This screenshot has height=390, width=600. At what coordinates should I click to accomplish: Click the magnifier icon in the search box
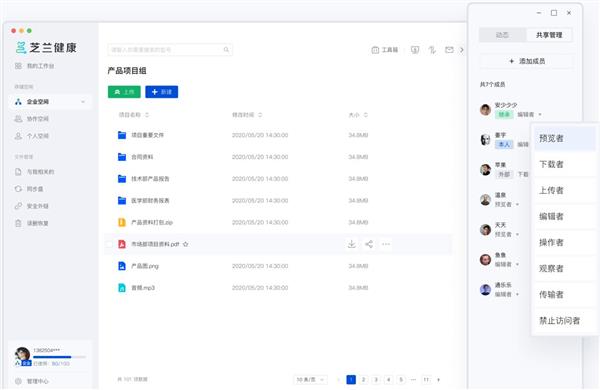pyautogui.click(x=226, y=50)
